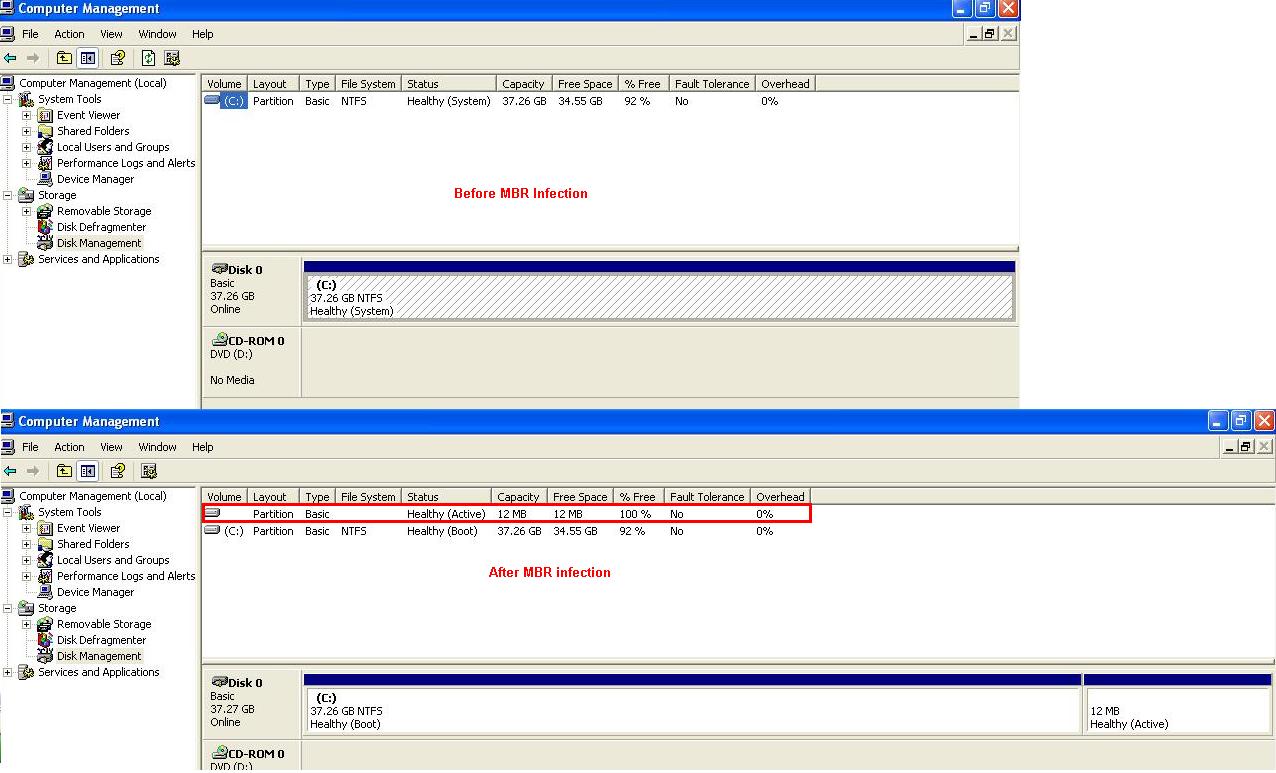Select Shared Folders icon in bottom window tree

(45, 544)
